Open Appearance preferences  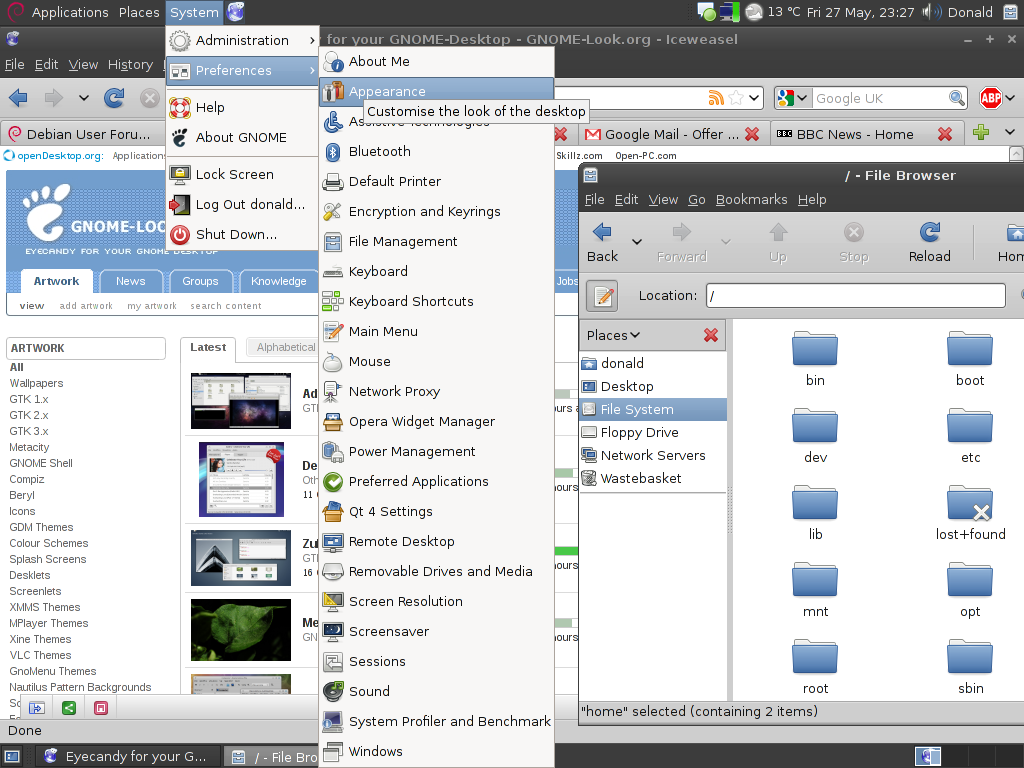pyautogui.click(x=436, y=91)
